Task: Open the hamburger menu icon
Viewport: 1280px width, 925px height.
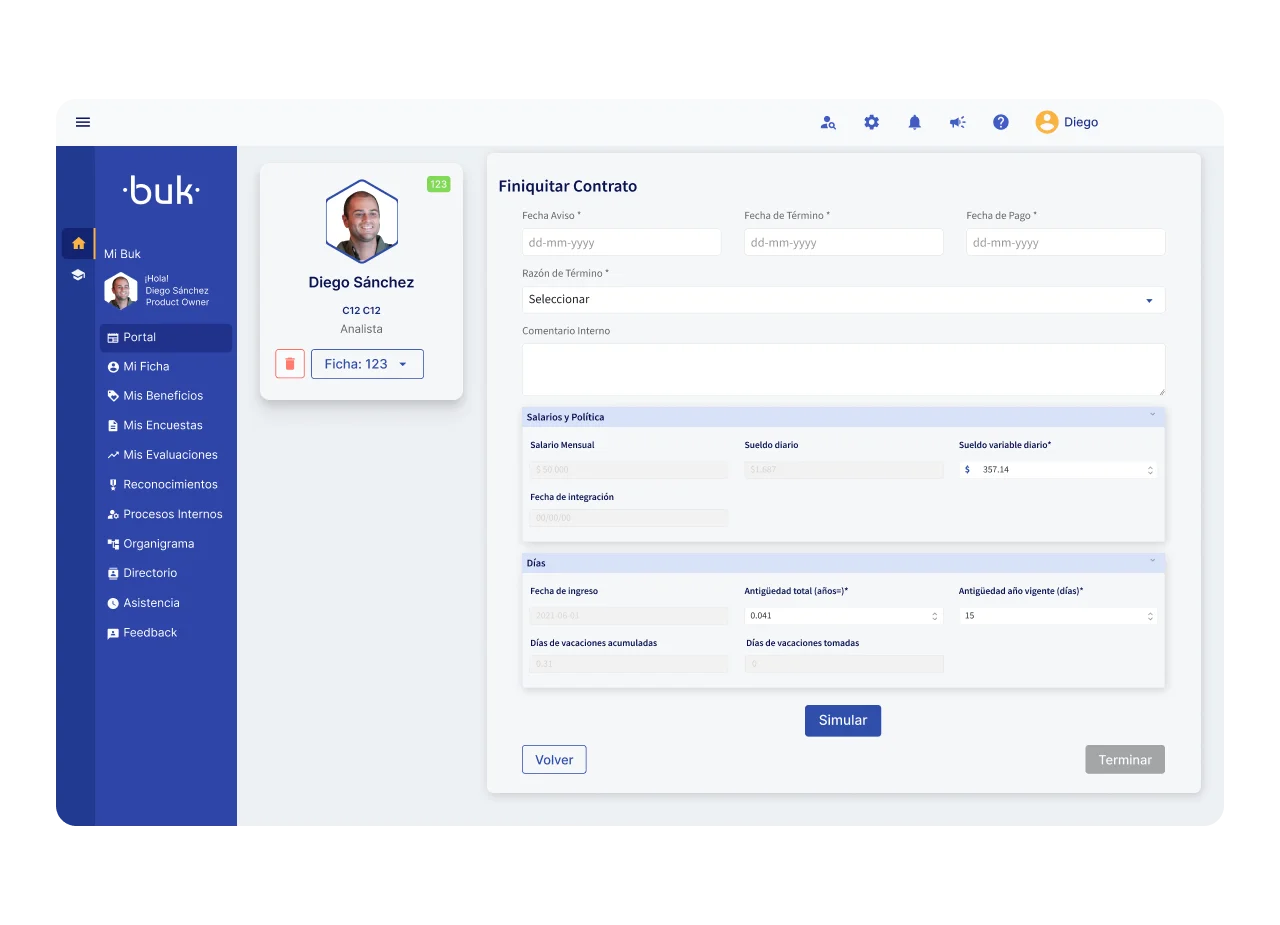Action: [83, 122]
